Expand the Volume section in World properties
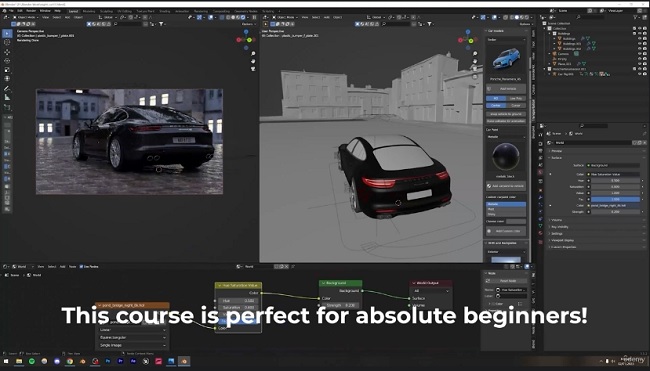 click(x=557, y=220)
